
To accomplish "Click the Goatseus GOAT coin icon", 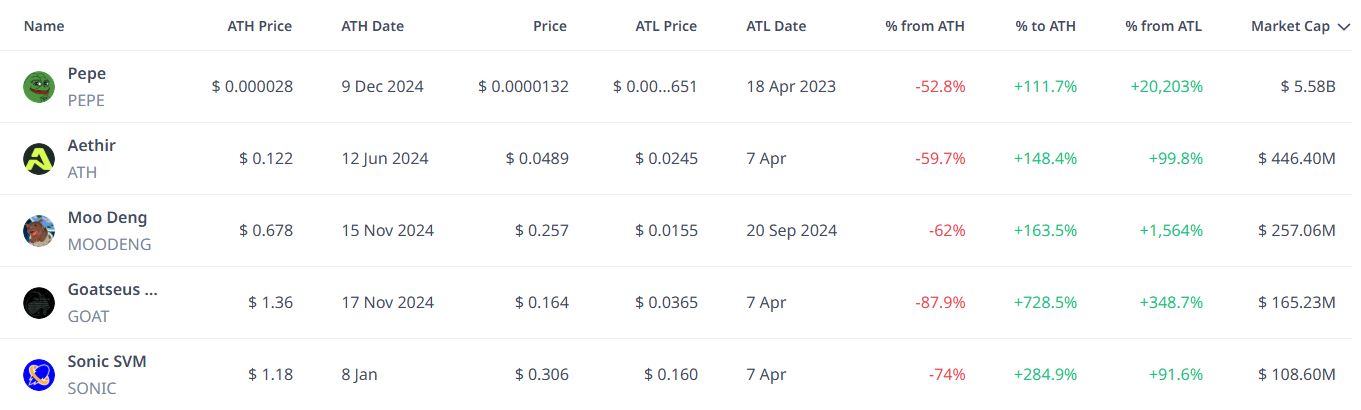I will (x=39, y=303).
